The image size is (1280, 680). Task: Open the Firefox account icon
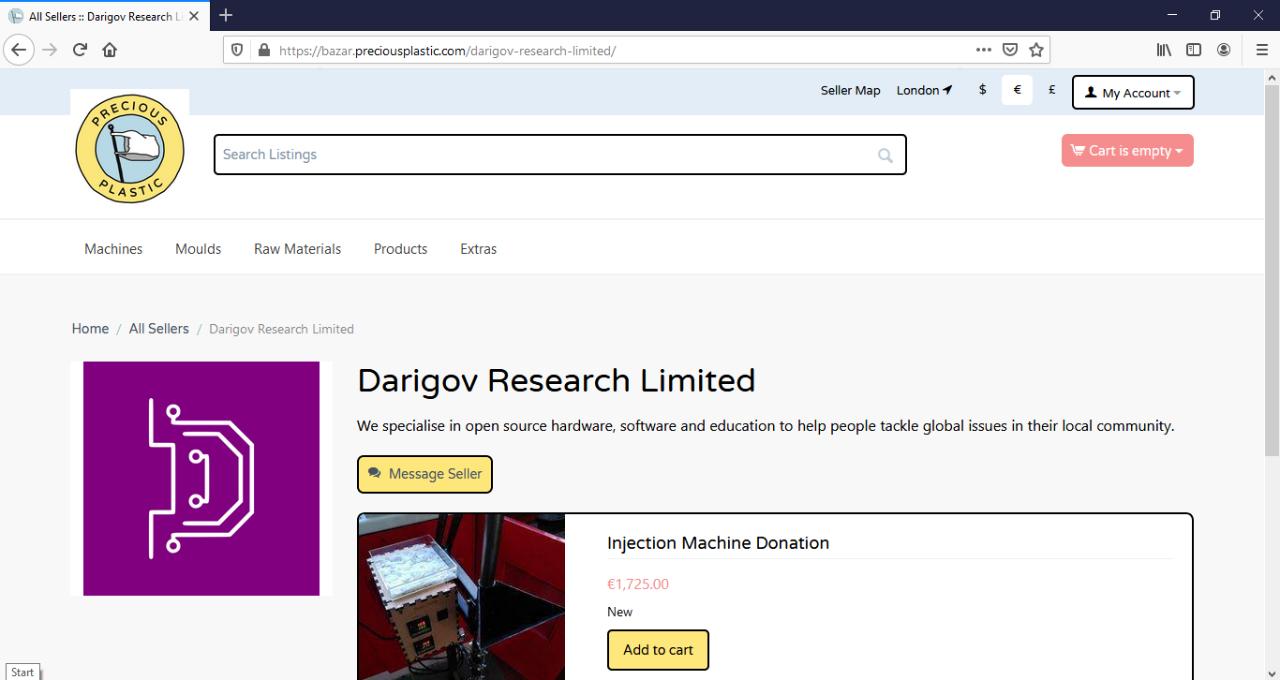[1223, 50]
